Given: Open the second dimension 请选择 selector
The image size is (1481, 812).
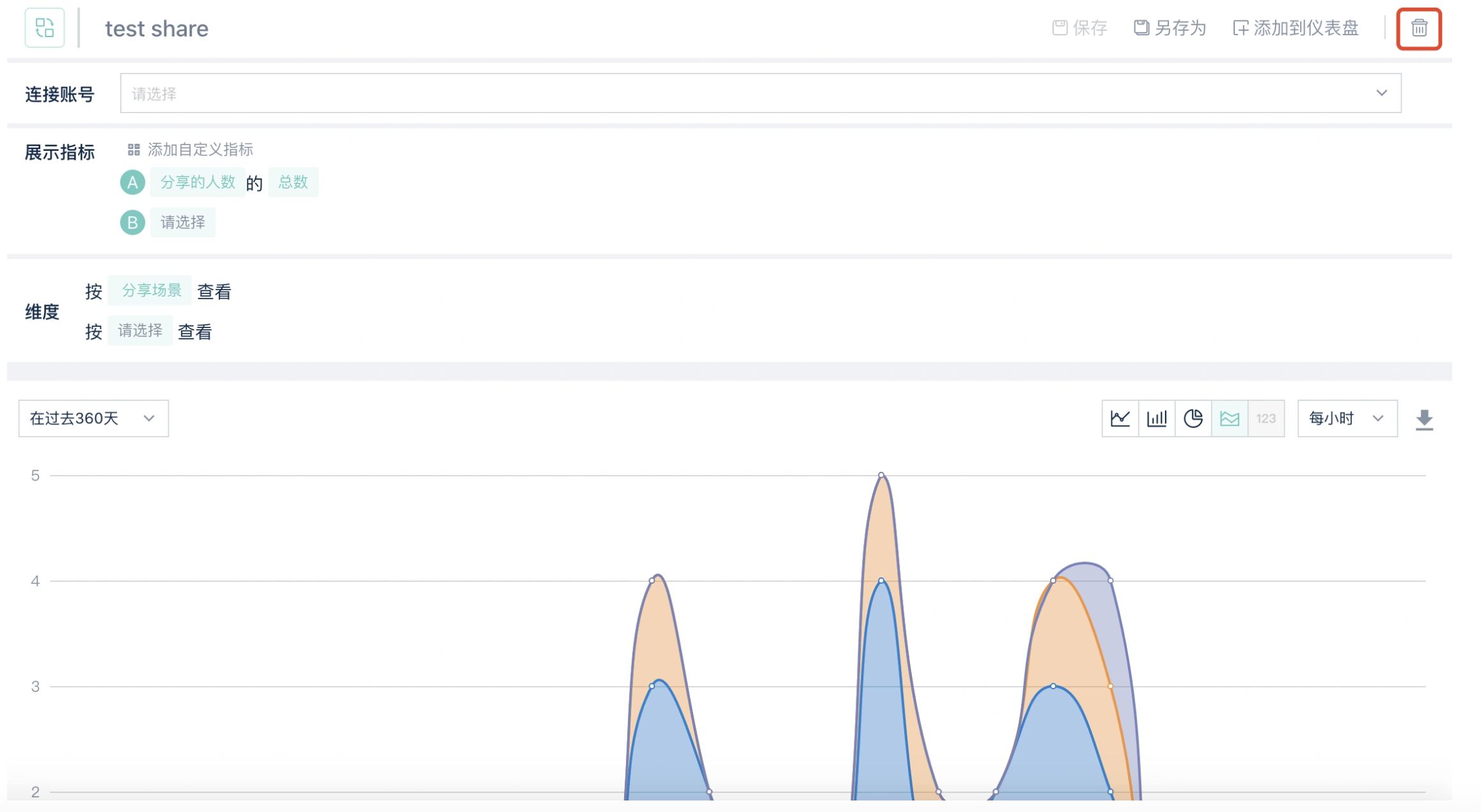Looking at the screenshot, I should click(x=140, y=331).
